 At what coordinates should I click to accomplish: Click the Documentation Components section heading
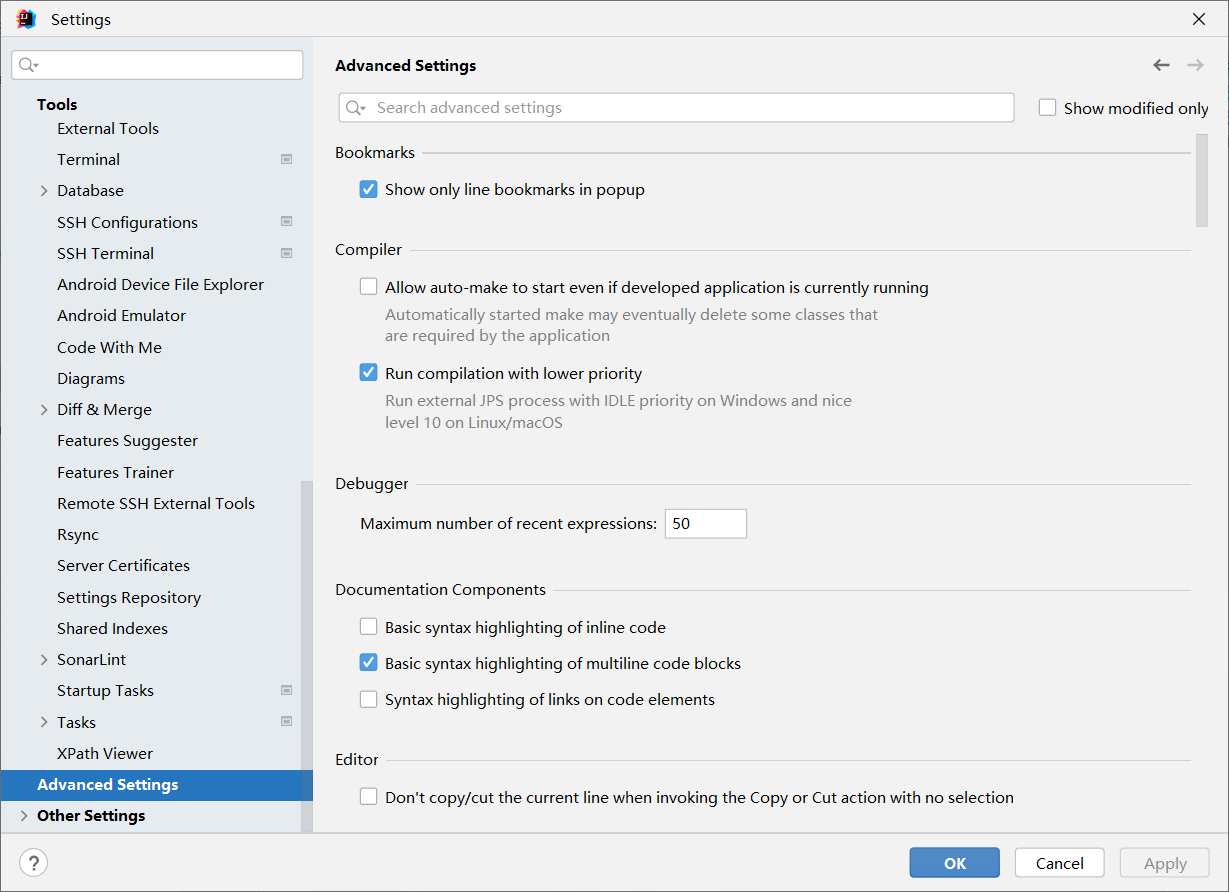(440, 590)
